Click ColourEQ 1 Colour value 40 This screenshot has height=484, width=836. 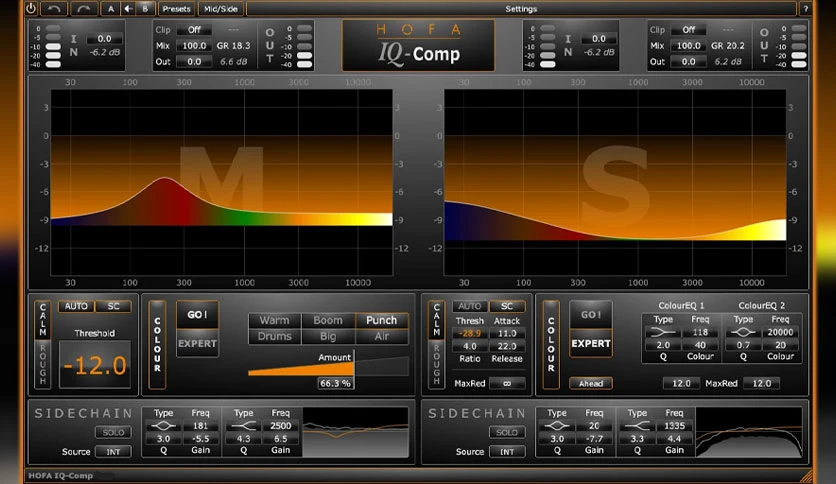tap(700, 345)
